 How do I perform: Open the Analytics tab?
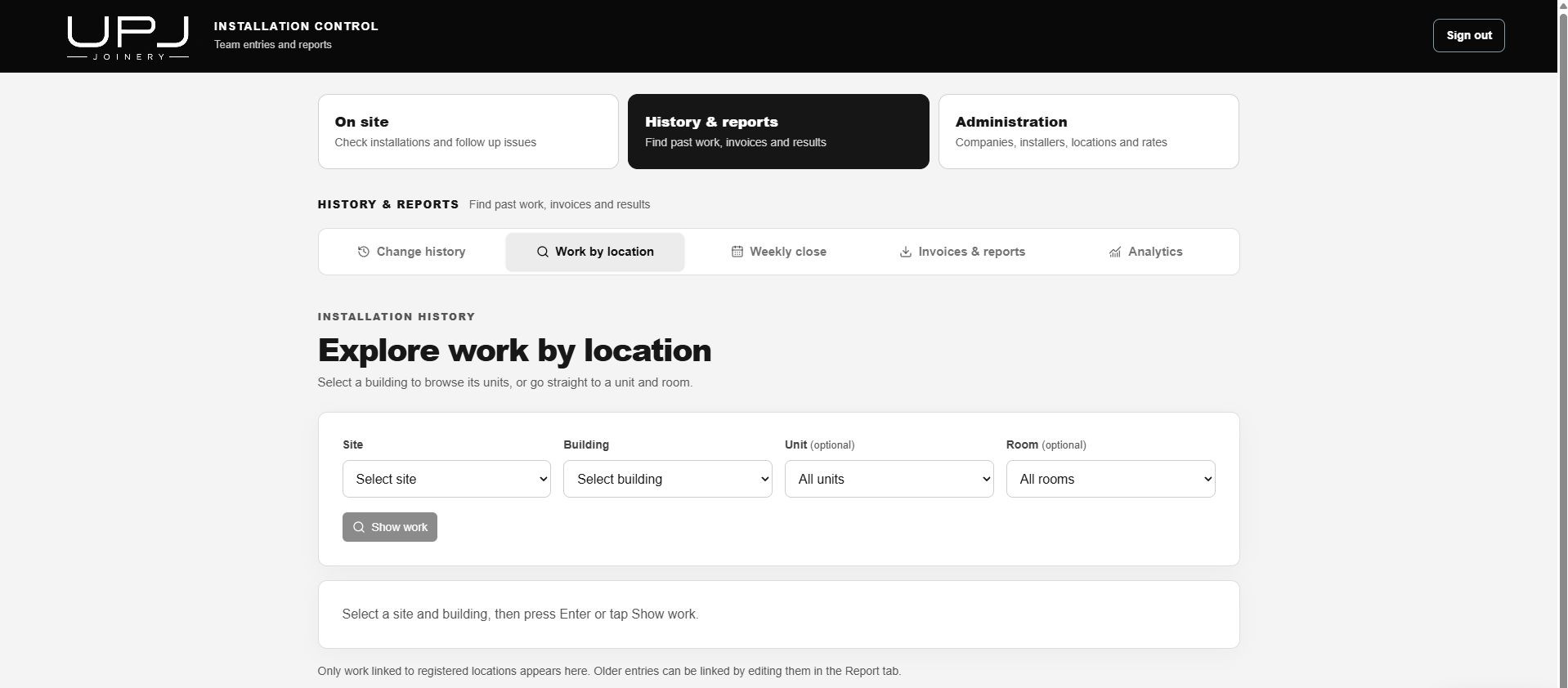pyautogui.click(x=1145, y=252)
